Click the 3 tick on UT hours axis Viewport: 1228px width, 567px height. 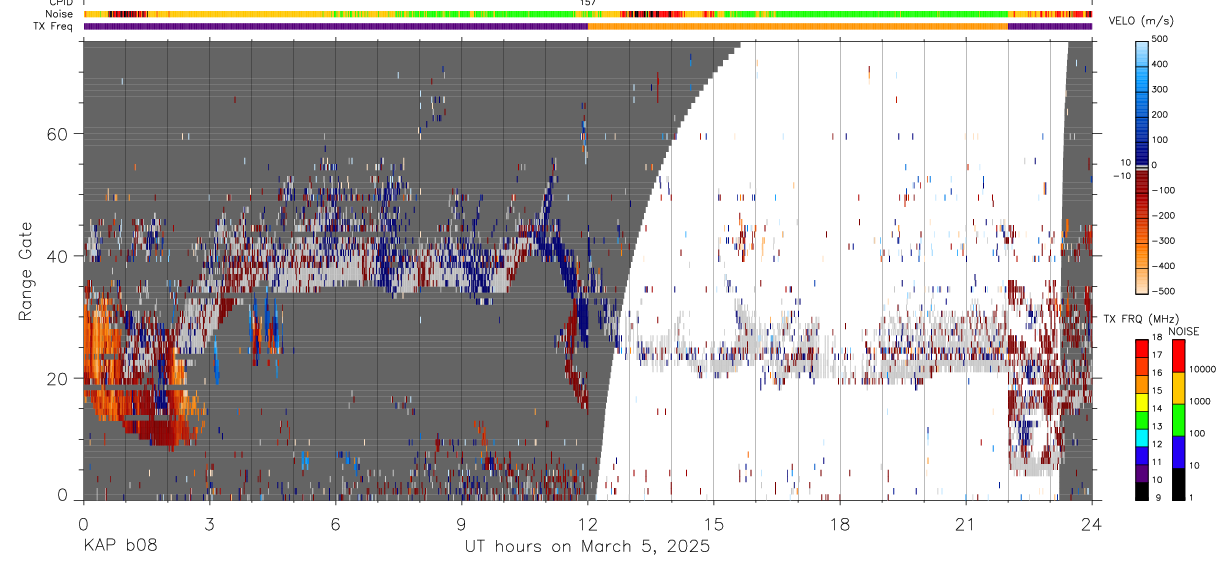pyautogui.click(x=209, y=523)
